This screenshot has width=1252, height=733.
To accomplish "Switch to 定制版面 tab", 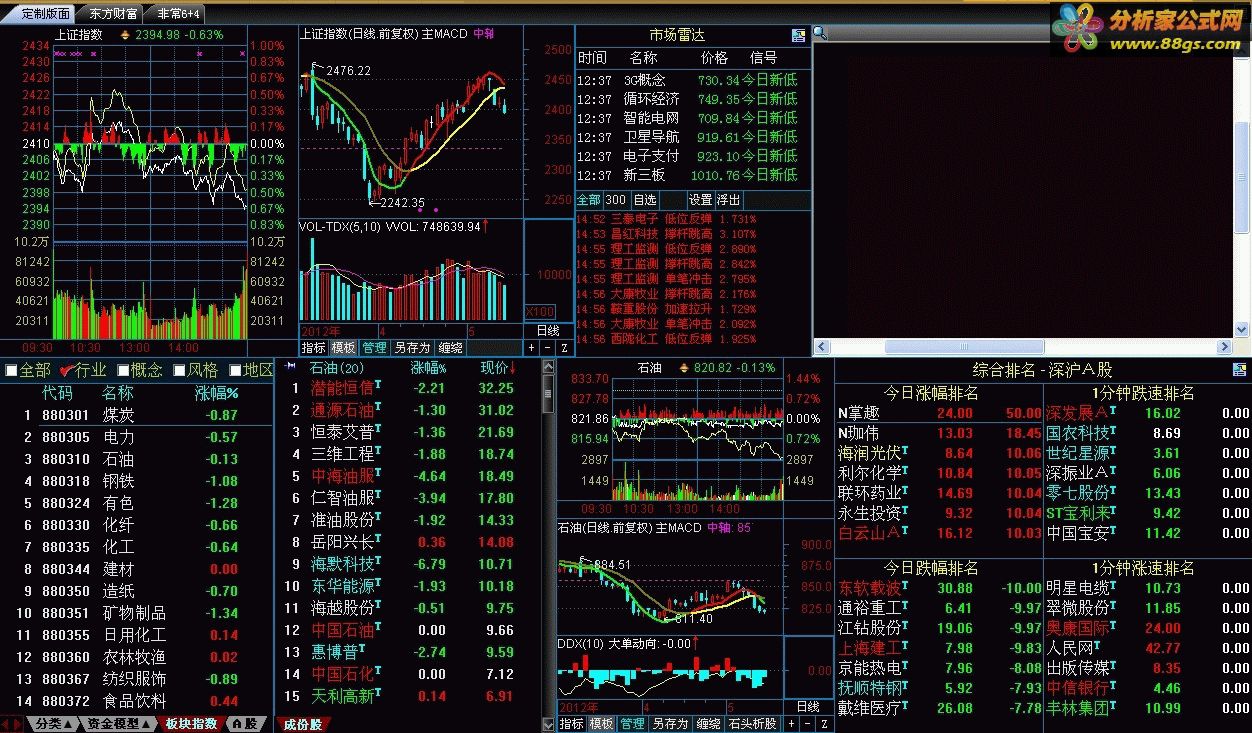I will (x=46, y=14).
